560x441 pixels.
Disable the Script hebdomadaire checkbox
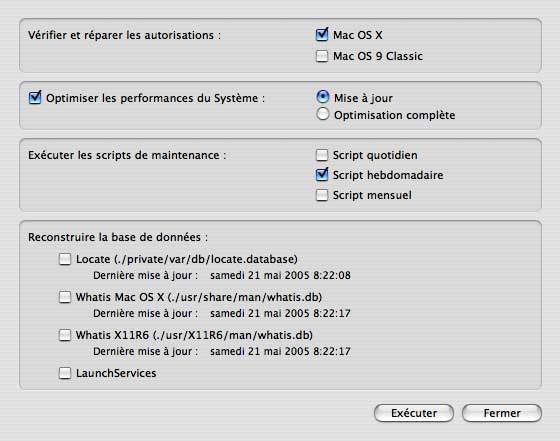point(322,175)
